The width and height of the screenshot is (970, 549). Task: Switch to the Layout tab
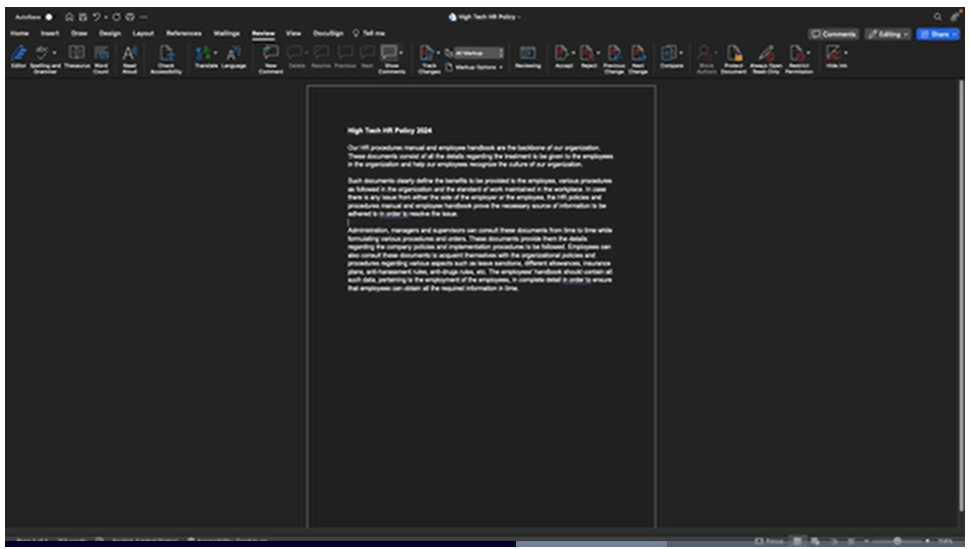click(x=143, y=33)
